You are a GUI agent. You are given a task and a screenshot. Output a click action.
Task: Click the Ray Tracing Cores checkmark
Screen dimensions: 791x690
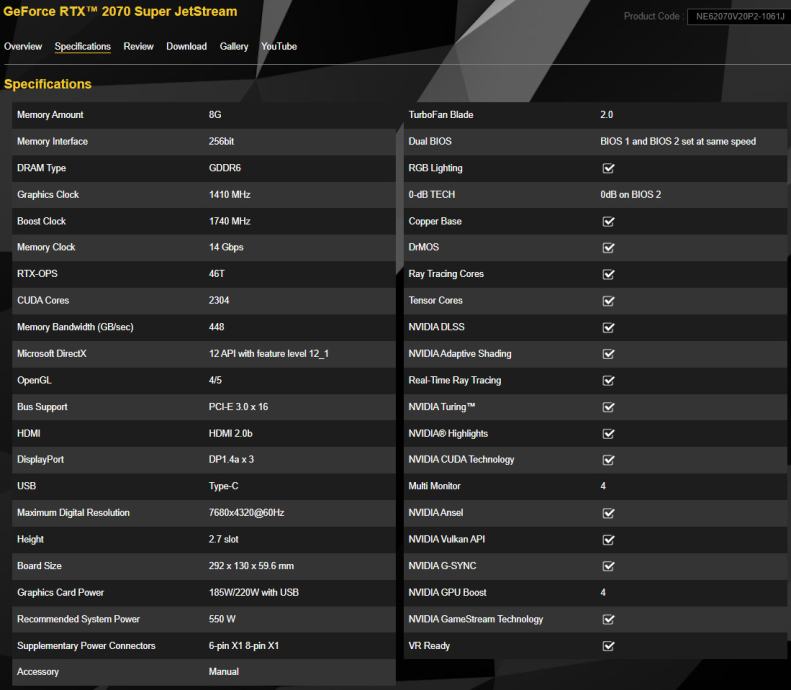tap(608, 274)
